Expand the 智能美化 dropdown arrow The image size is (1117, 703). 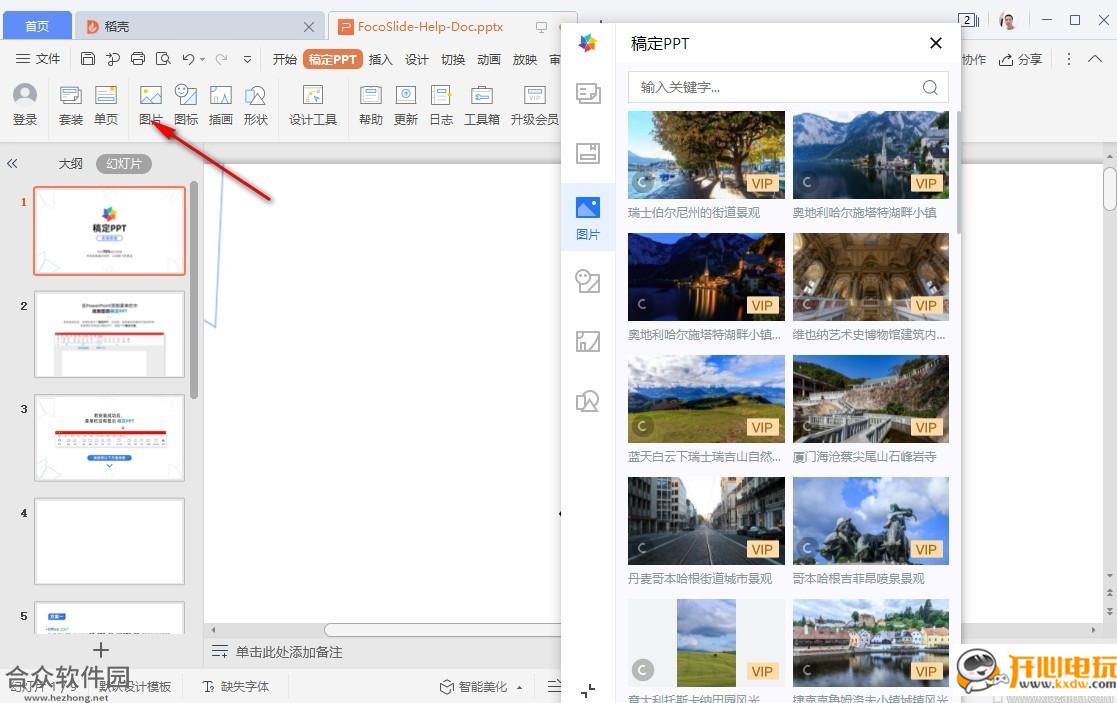tap(519, 687)
